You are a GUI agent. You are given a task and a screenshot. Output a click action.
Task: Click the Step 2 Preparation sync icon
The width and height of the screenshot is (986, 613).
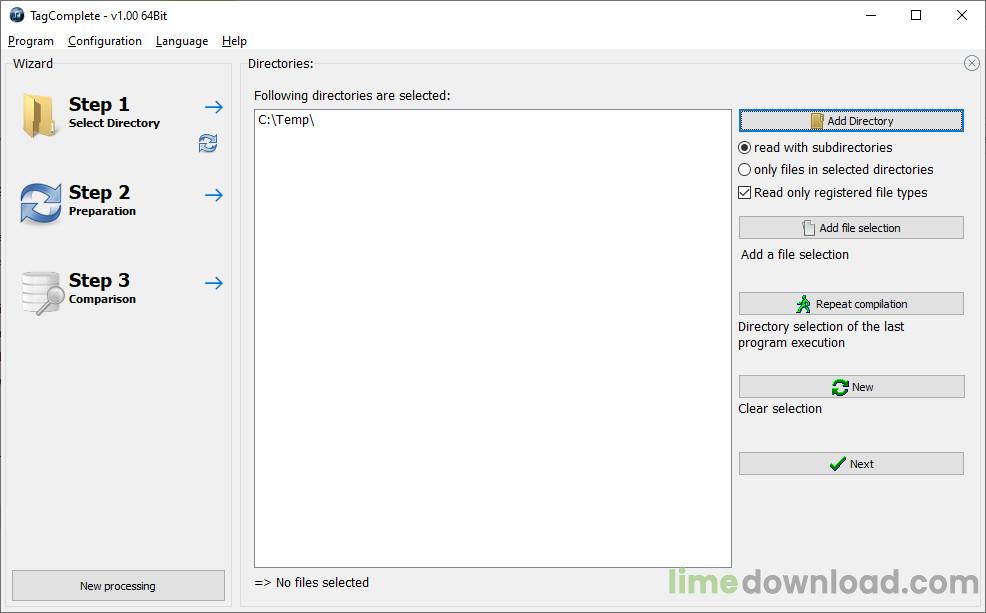pos(41,203)
